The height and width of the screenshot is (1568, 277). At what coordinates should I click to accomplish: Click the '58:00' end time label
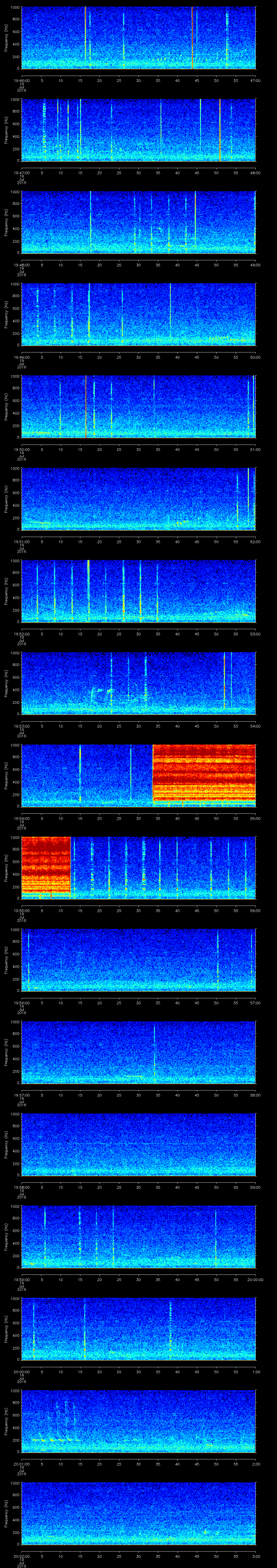(255, 1095)
